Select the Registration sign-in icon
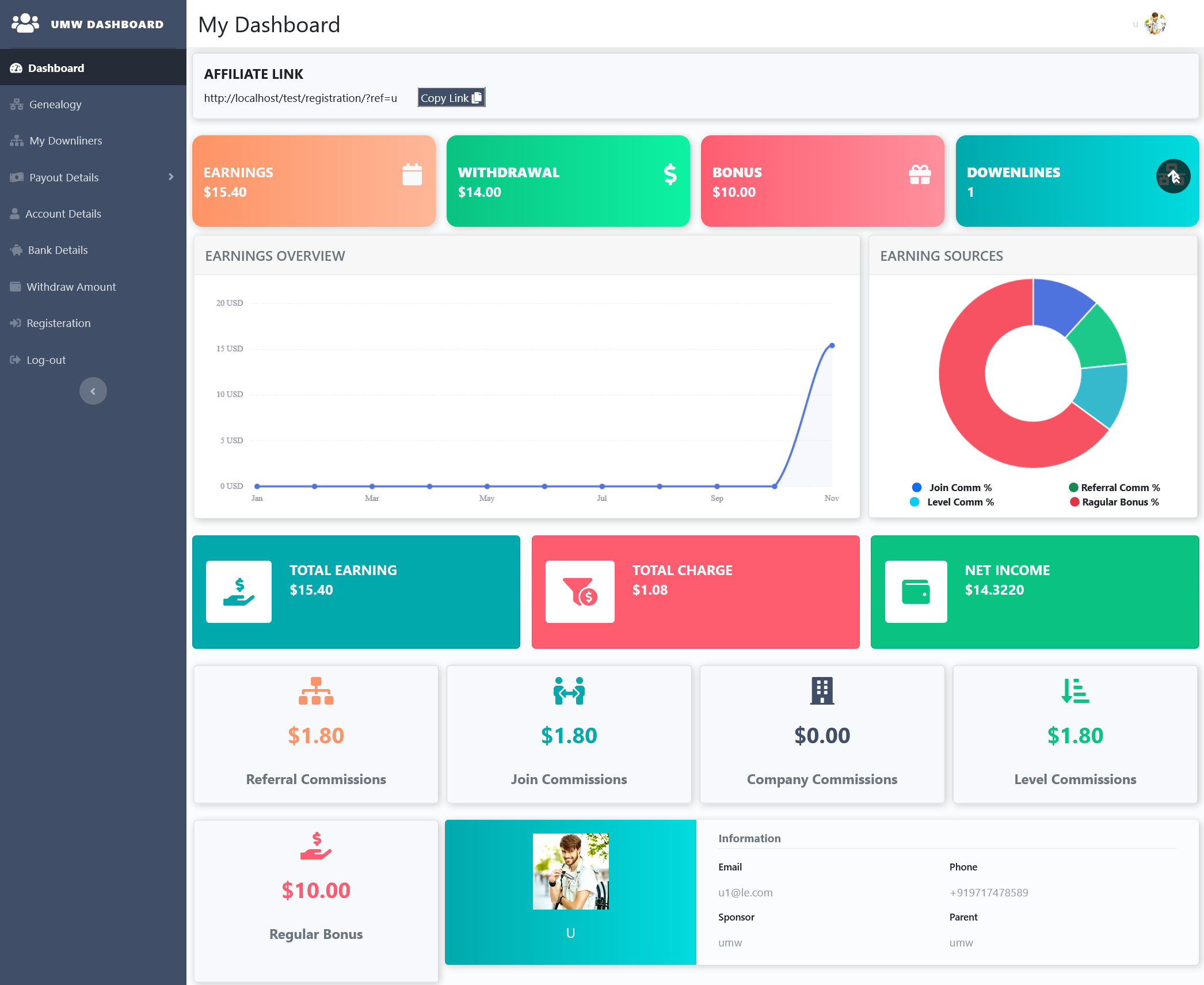 (16, 323)
